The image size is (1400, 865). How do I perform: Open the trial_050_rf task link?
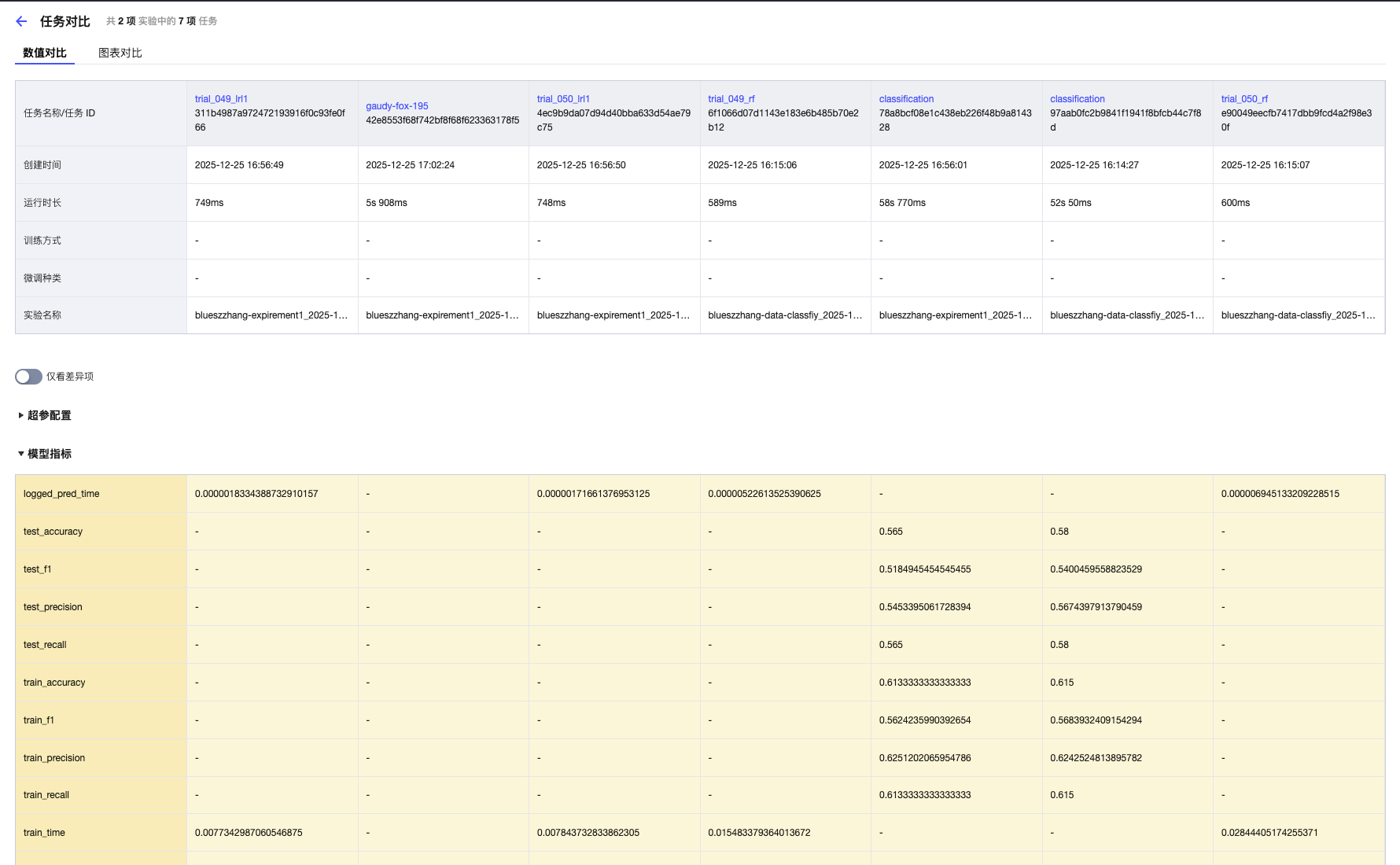[1244, 99]
